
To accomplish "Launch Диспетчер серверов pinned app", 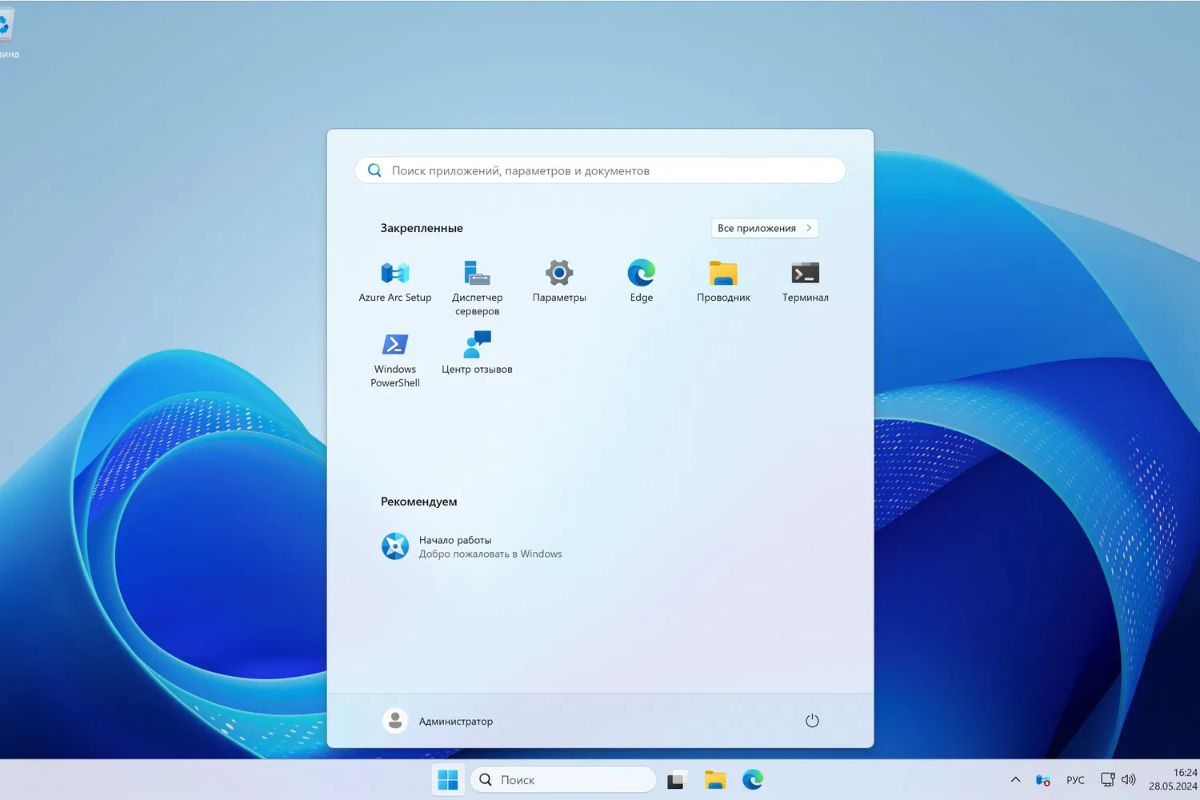I will pos(477,288).
